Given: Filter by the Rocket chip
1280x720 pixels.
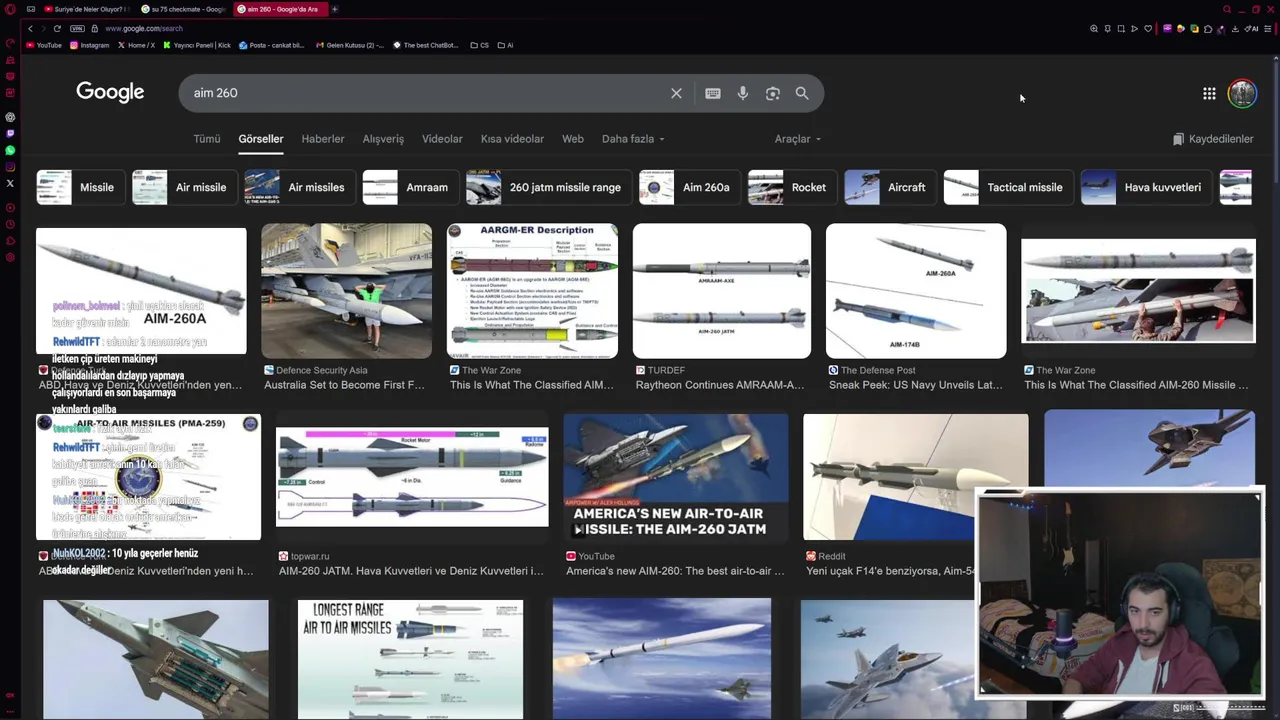Looking at the screenshot, I should pyautogui.click(x=791, y=187).
